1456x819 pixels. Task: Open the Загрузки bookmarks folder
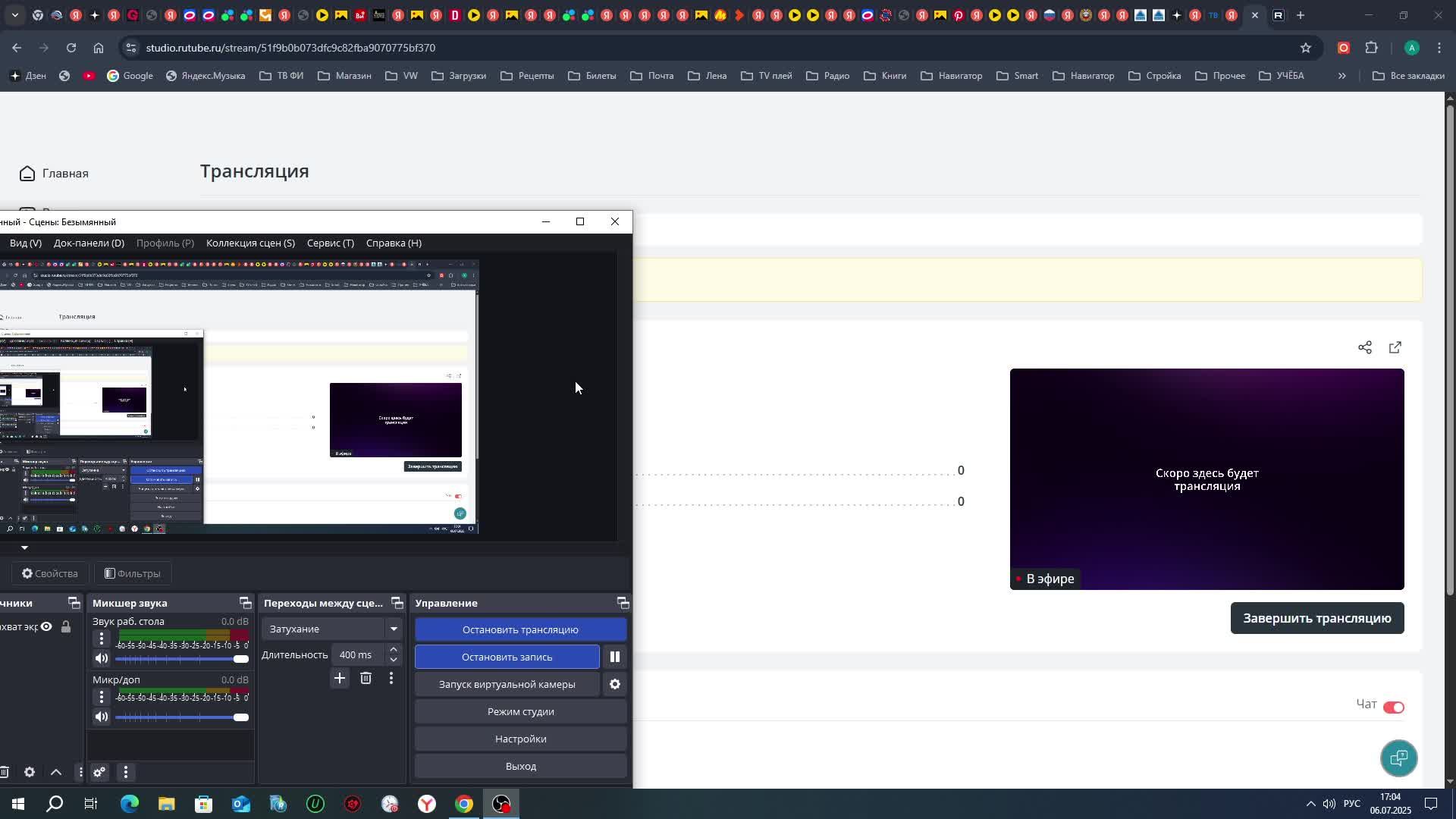[x=458, y=76]
